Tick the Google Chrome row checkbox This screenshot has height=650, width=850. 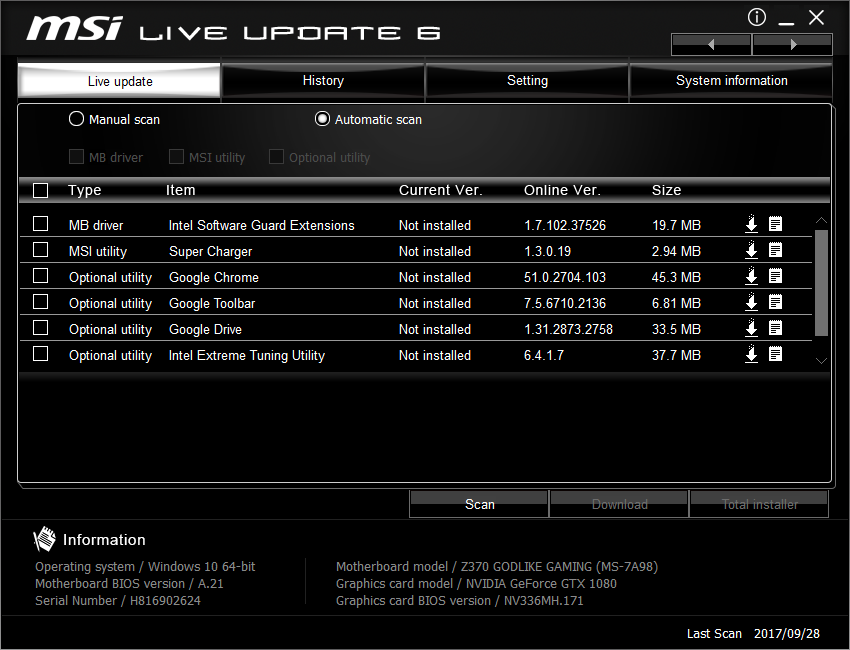pos(41,276)
